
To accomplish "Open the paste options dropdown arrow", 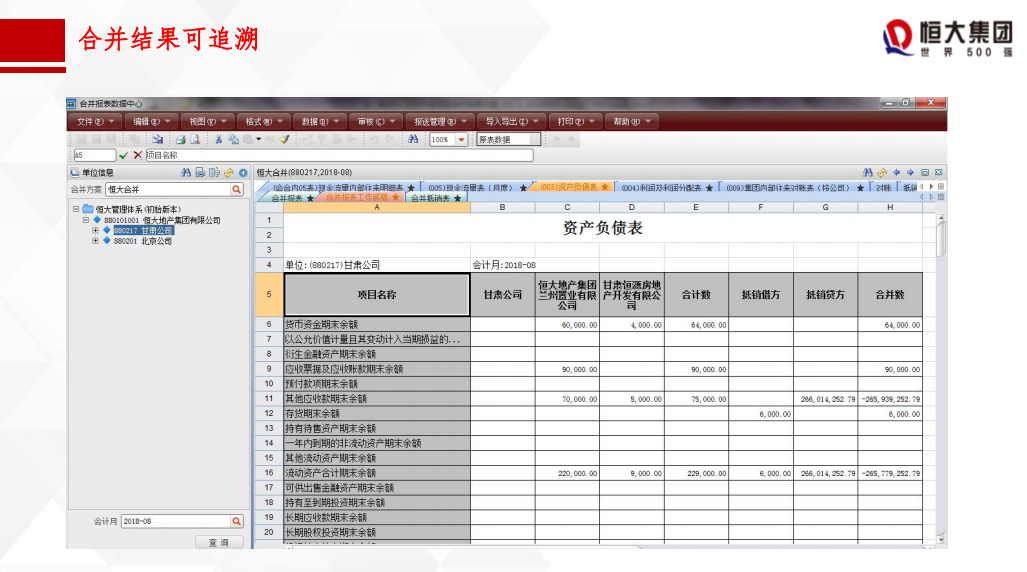I will 259,140.
